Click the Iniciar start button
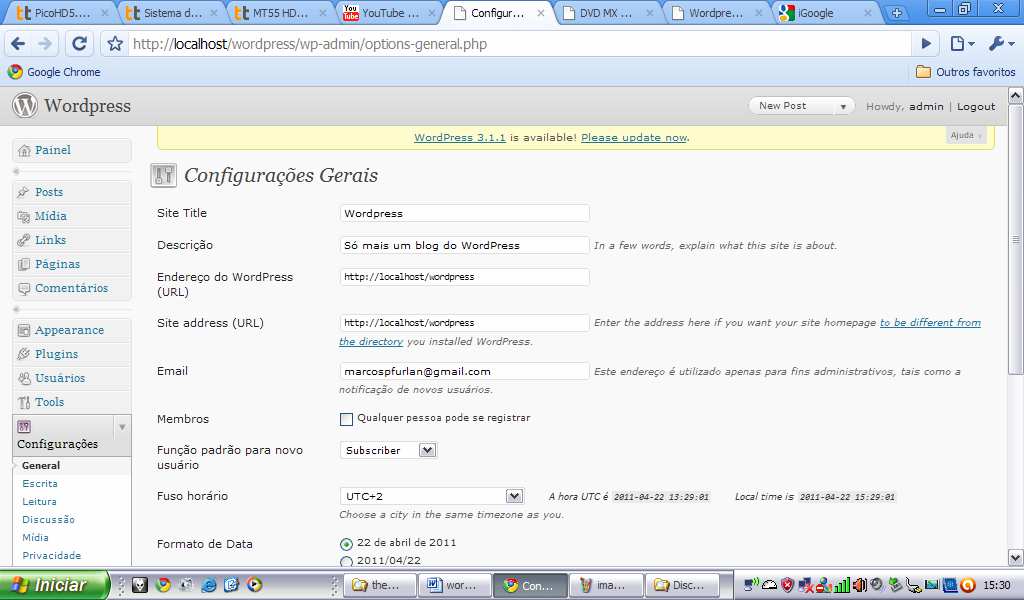1024x600 pixels. click(x=55, y=584)
